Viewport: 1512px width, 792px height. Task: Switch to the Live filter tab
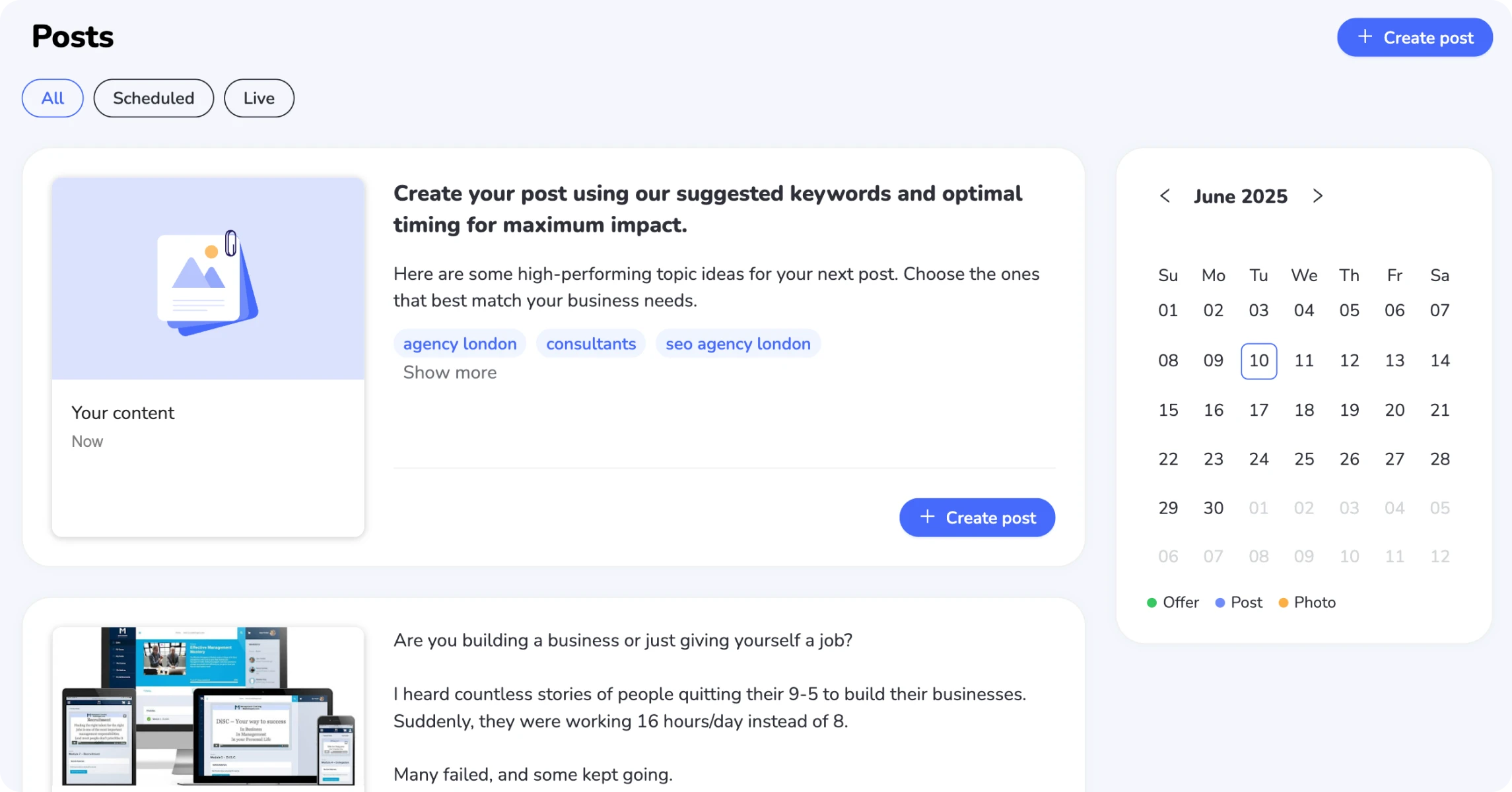click(x=258, y=98)
